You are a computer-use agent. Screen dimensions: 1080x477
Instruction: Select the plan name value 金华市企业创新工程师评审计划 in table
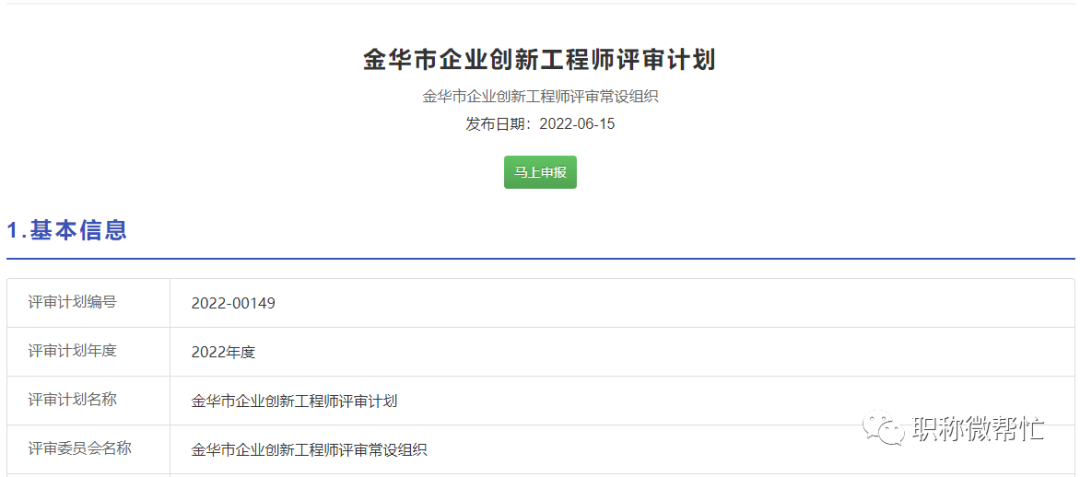pyautogui.click(x=294, y=401)
